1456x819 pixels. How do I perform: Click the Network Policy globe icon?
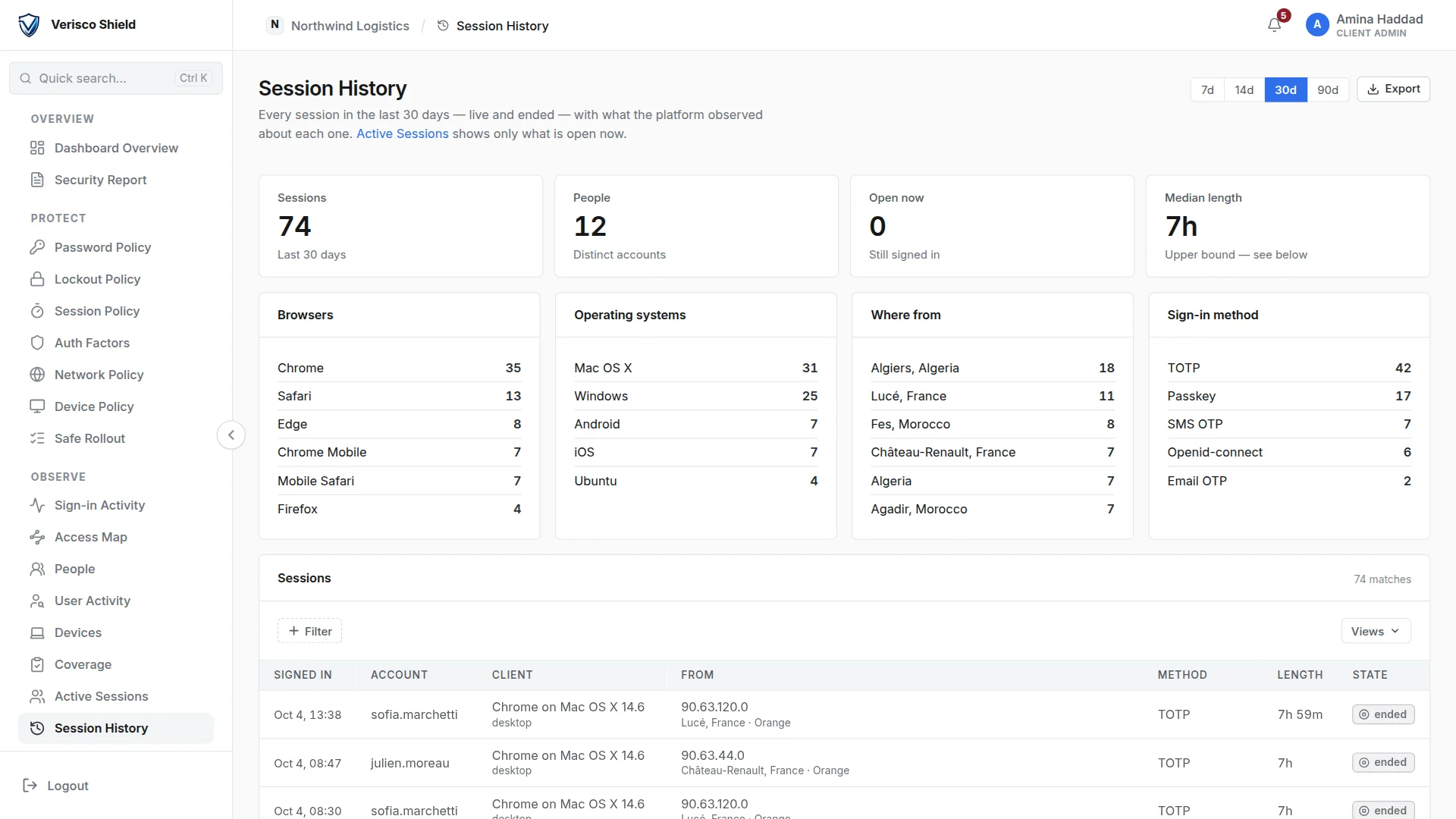pos(37,375)
